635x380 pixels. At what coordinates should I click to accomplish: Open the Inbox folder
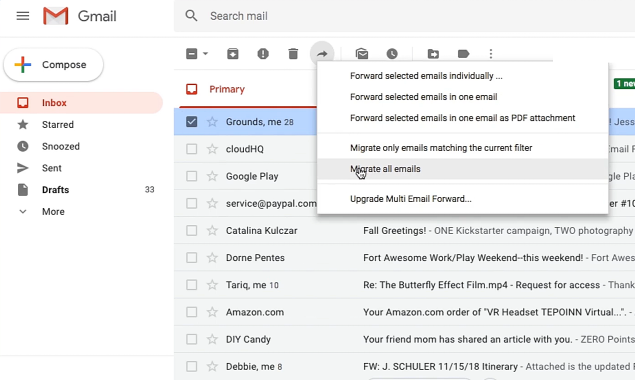pyautogui.click(x=81, y=102)
